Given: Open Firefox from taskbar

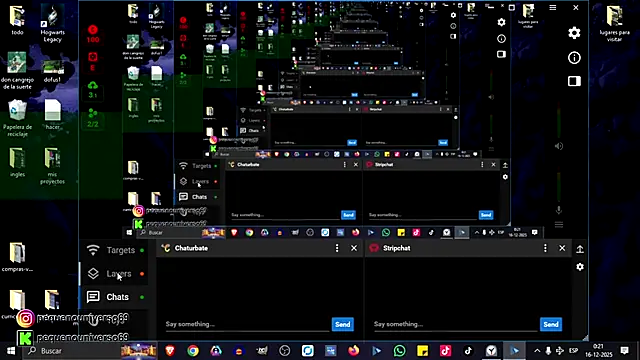Looking at the screenshot, I should [353, 351].
